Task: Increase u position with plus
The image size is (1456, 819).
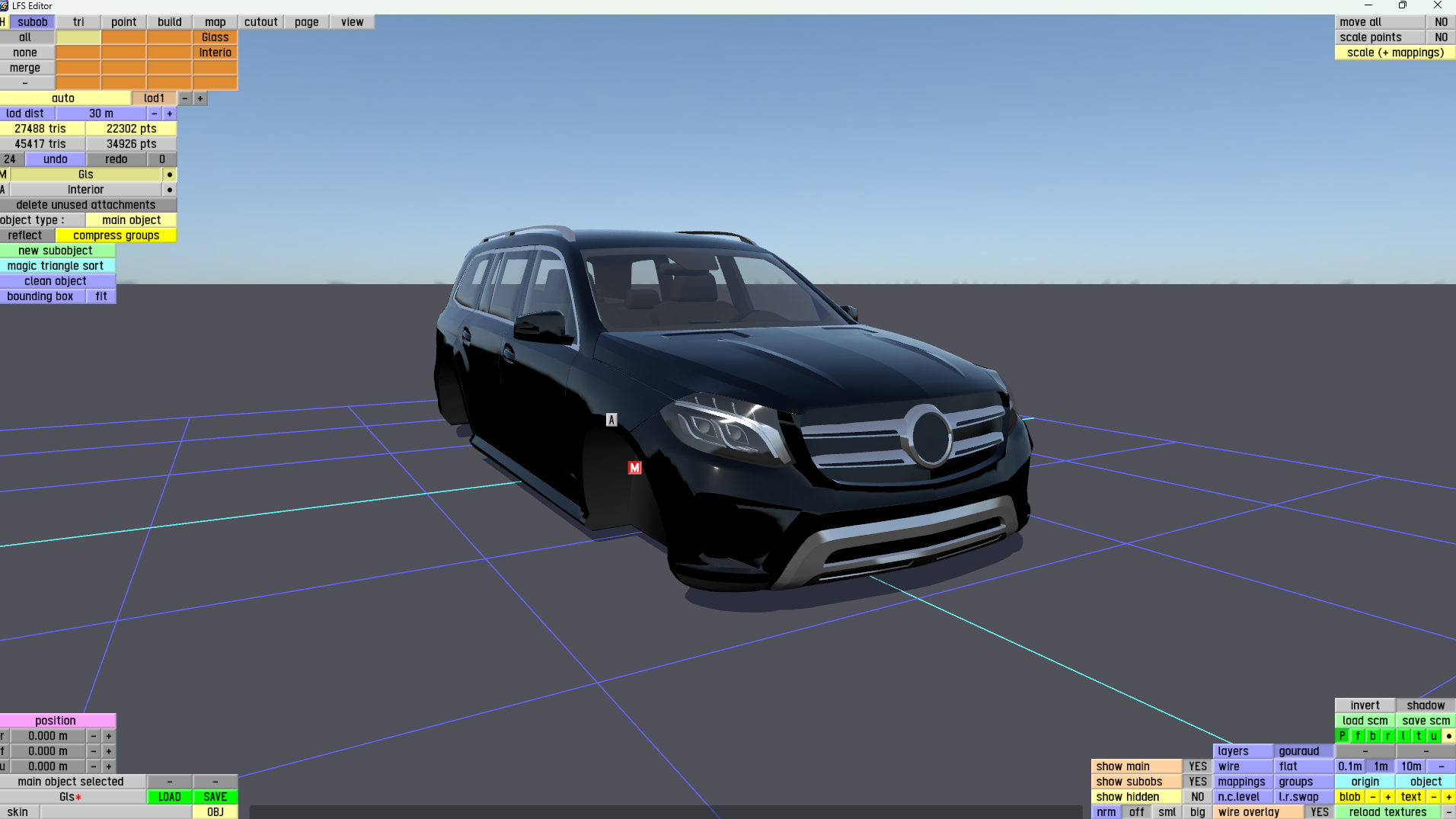Action: (109, 766)
